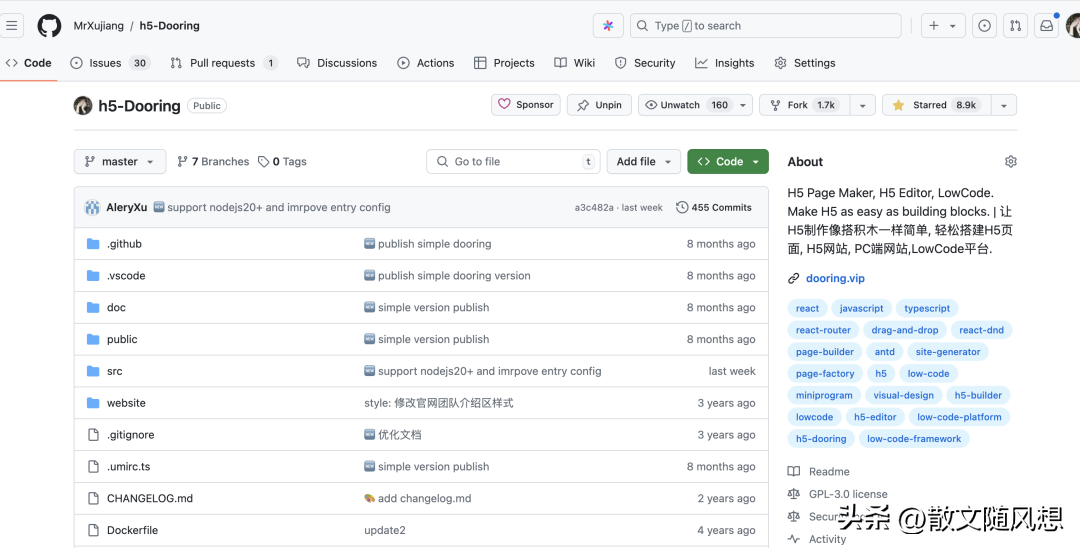Screen dimensions: 1080x548
Task: Open the green Code clone dropdown
Action: [x=728, y=162]
